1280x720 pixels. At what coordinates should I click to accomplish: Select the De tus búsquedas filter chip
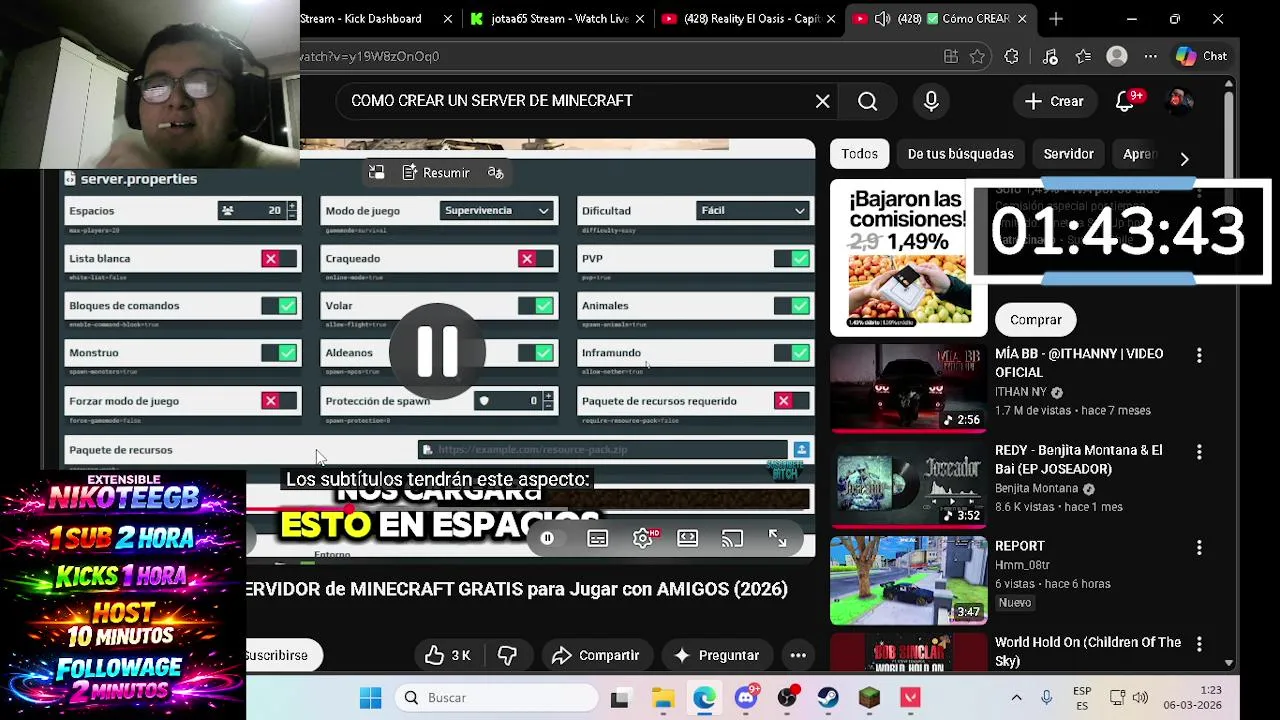click(x=961, y=154)
